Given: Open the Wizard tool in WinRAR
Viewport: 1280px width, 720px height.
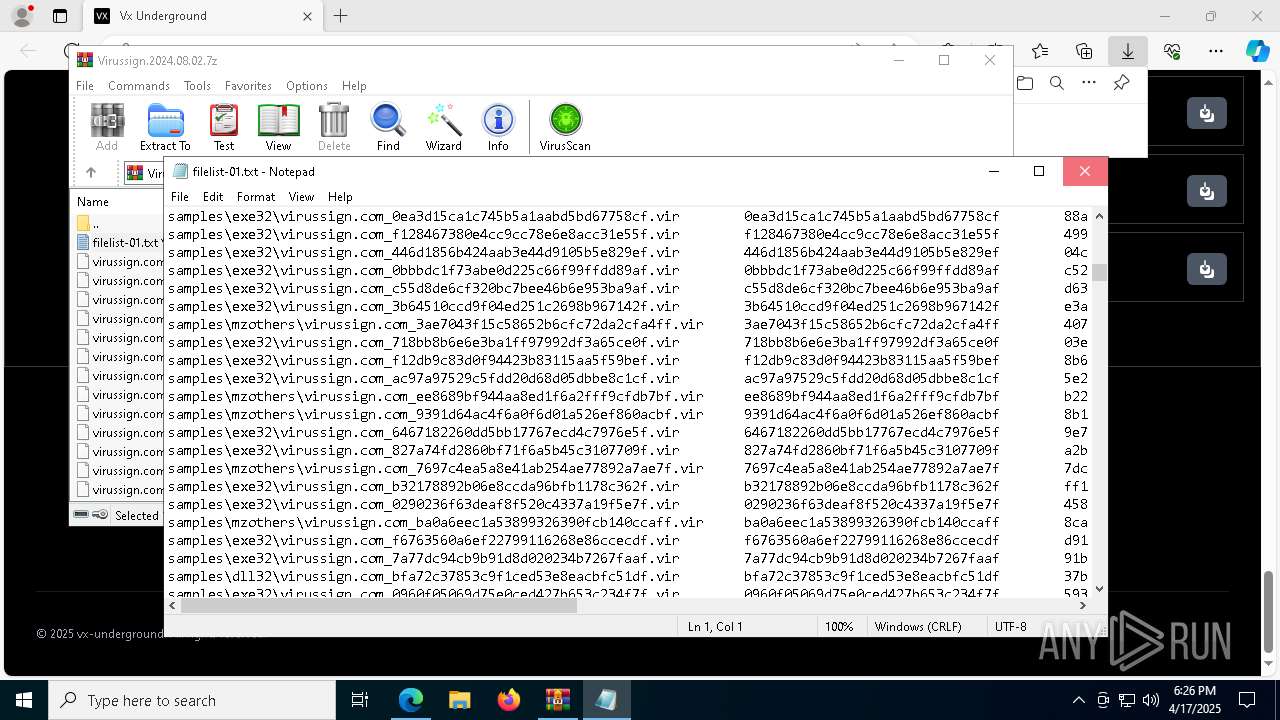Looking at the screenshot, I should click(444, 127).
